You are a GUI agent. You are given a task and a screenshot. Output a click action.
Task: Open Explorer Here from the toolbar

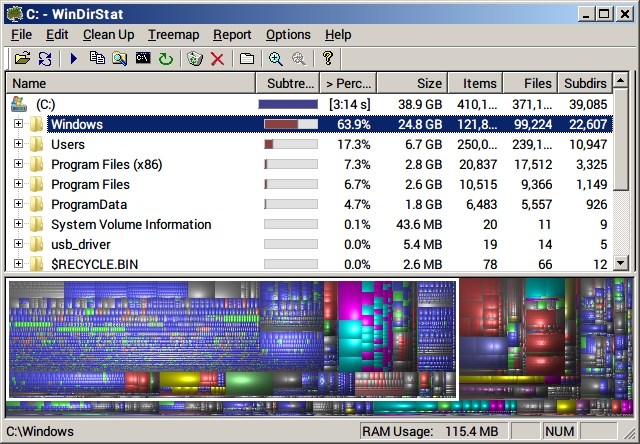[x=120, y=59]
